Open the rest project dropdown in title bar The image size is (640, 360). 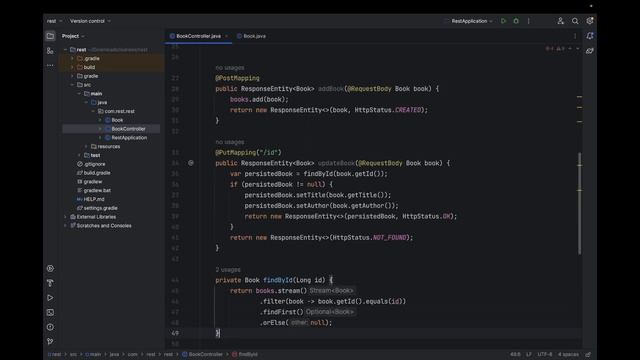pos(54,21)
